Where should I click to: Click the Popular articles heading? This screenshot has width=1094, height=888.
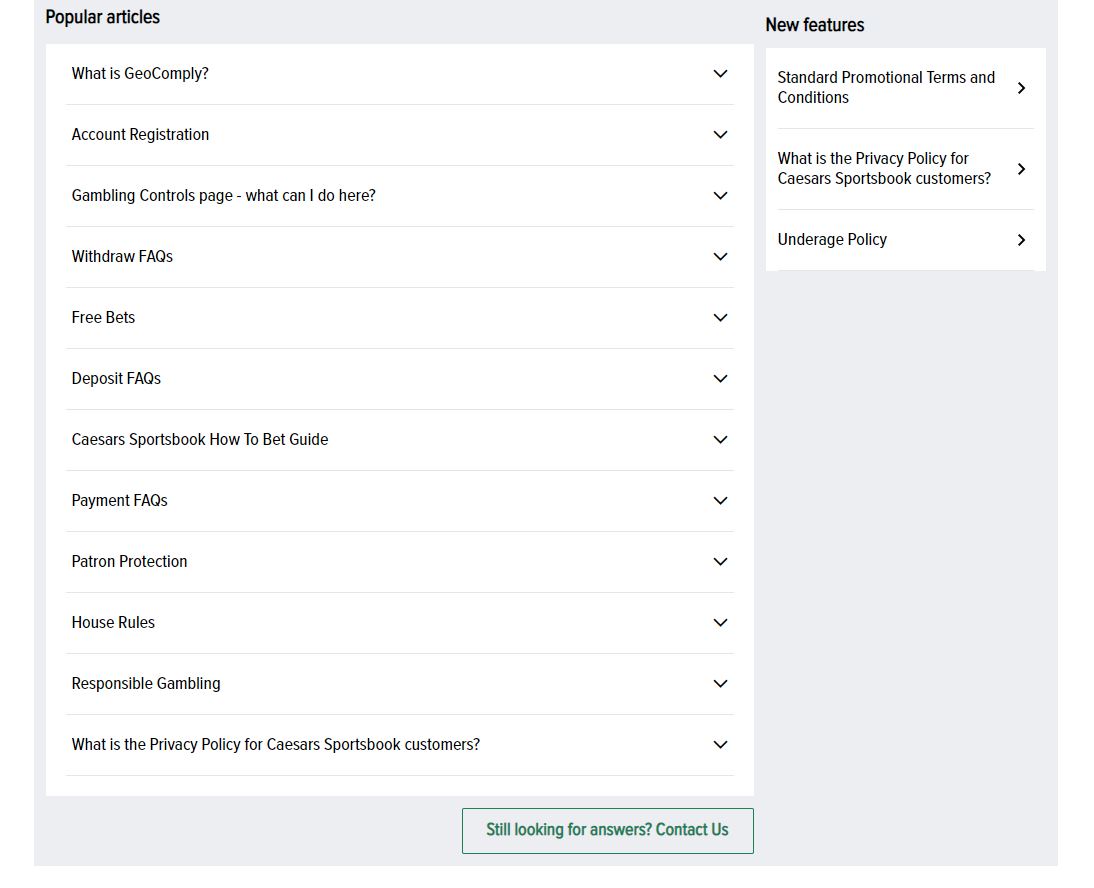(x=103, y=17)
